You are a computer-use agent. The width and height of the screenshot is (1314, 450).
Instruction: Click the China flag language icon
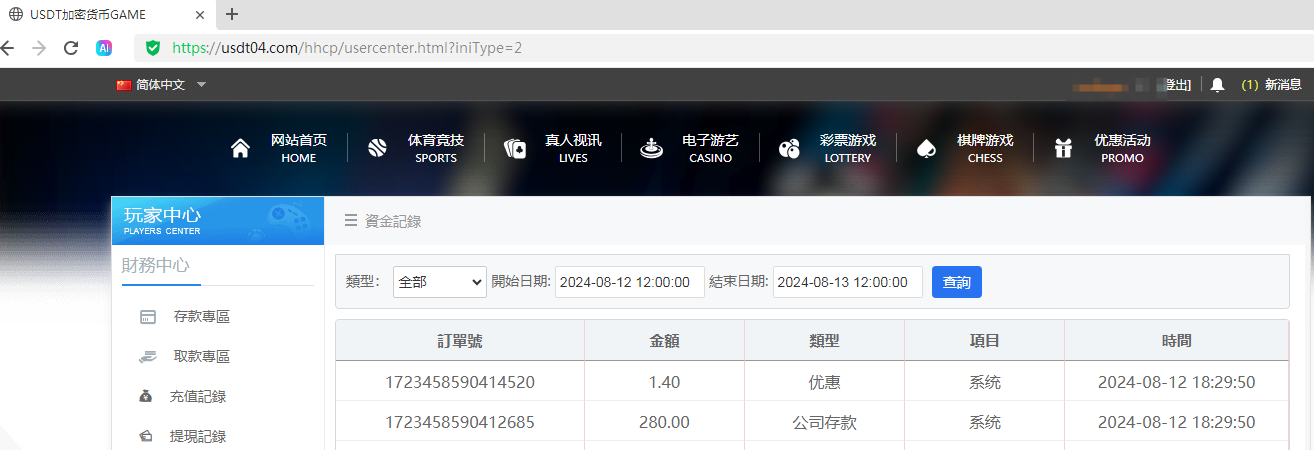124,85
